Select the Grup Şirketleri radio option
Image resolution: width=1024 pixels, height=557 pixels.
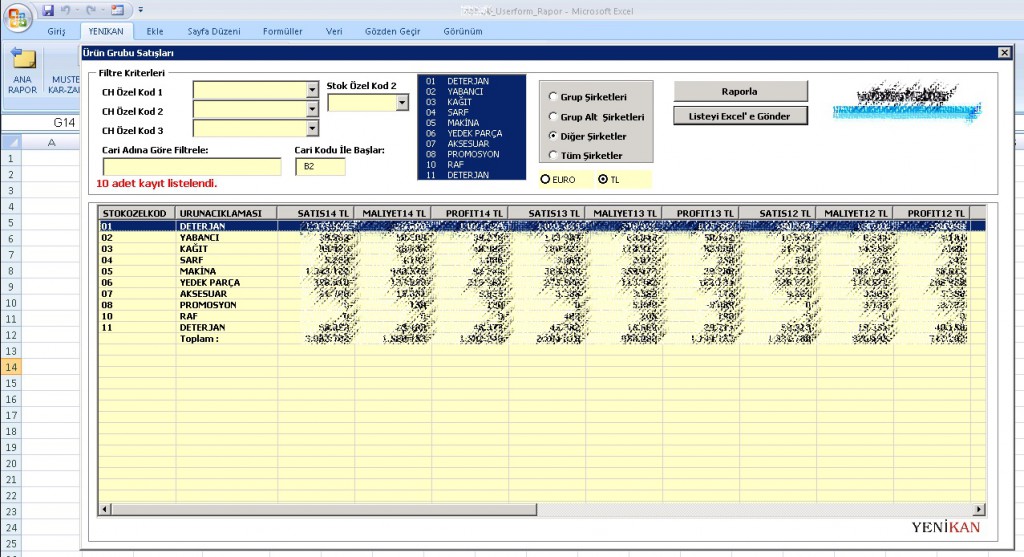tap(553, 97)
